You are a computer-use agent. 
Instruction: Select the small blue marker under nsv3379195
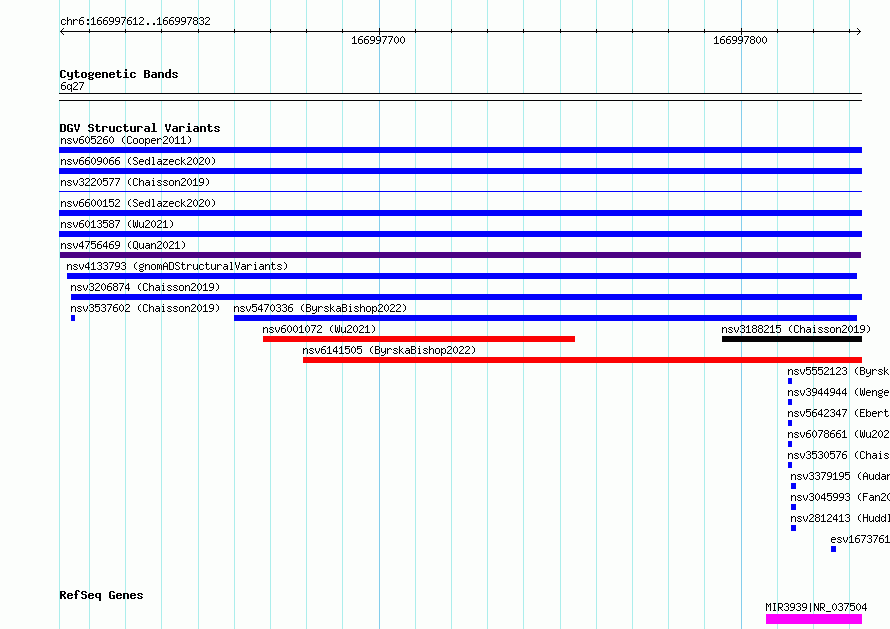click(x=794, y=486)
